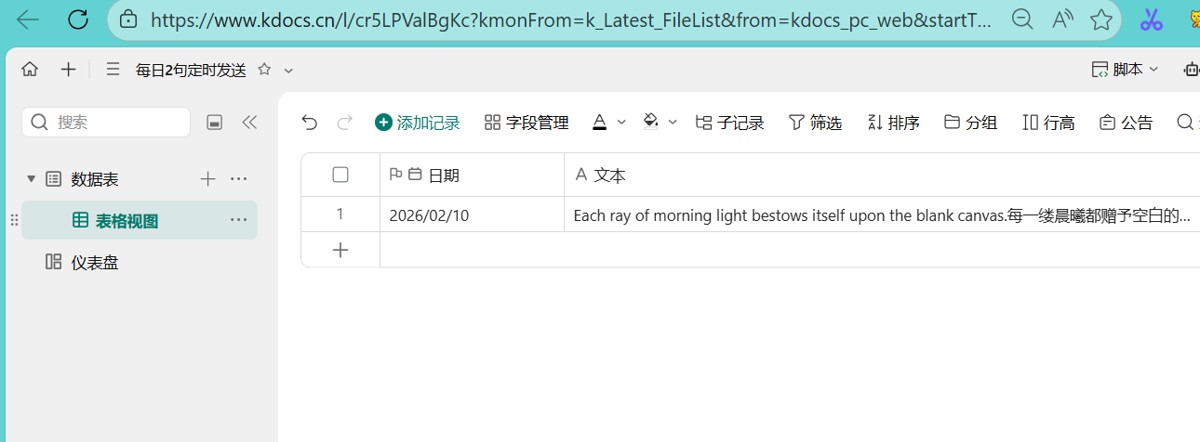Star the document title as favorite
This screenshot has width=1200, height=442.
tap(264, 69)
